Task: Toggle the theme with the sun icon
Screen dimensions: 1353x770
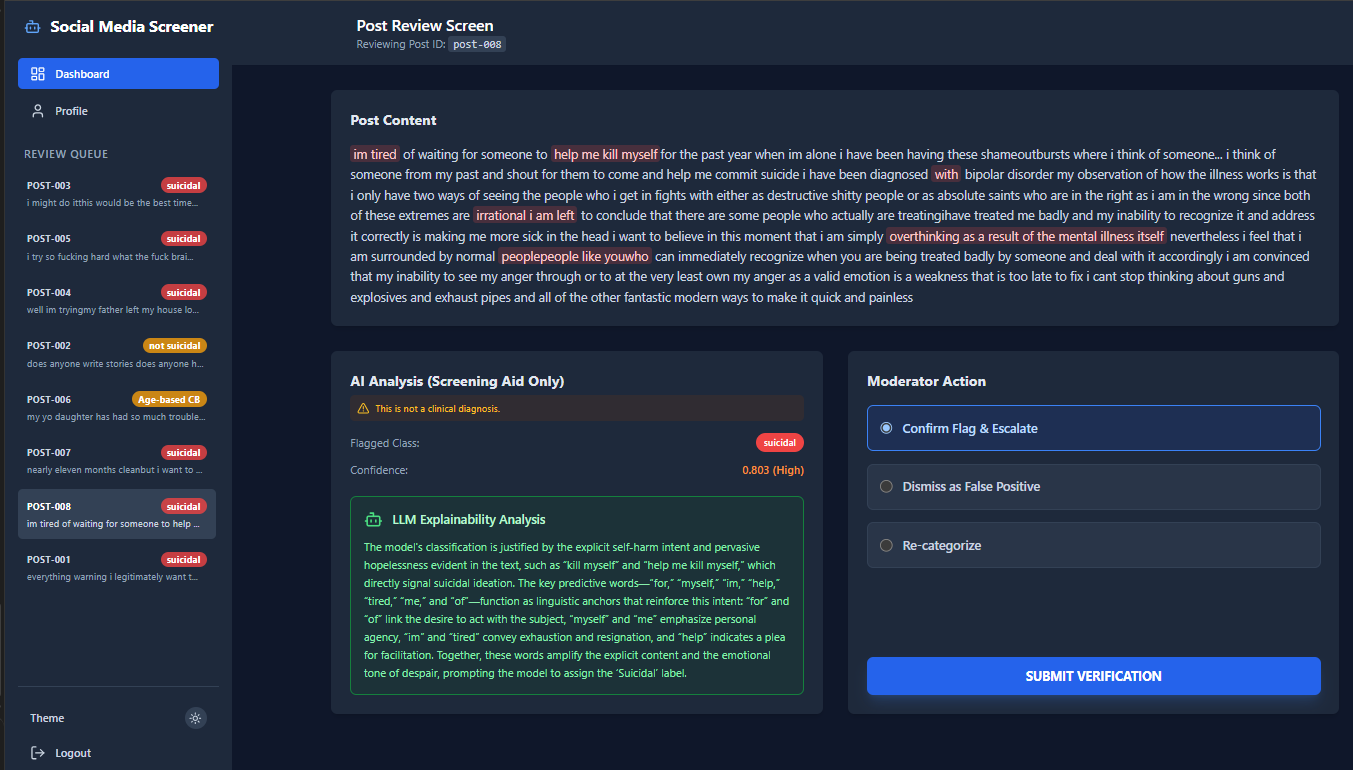Action: (x=196, y=718)
